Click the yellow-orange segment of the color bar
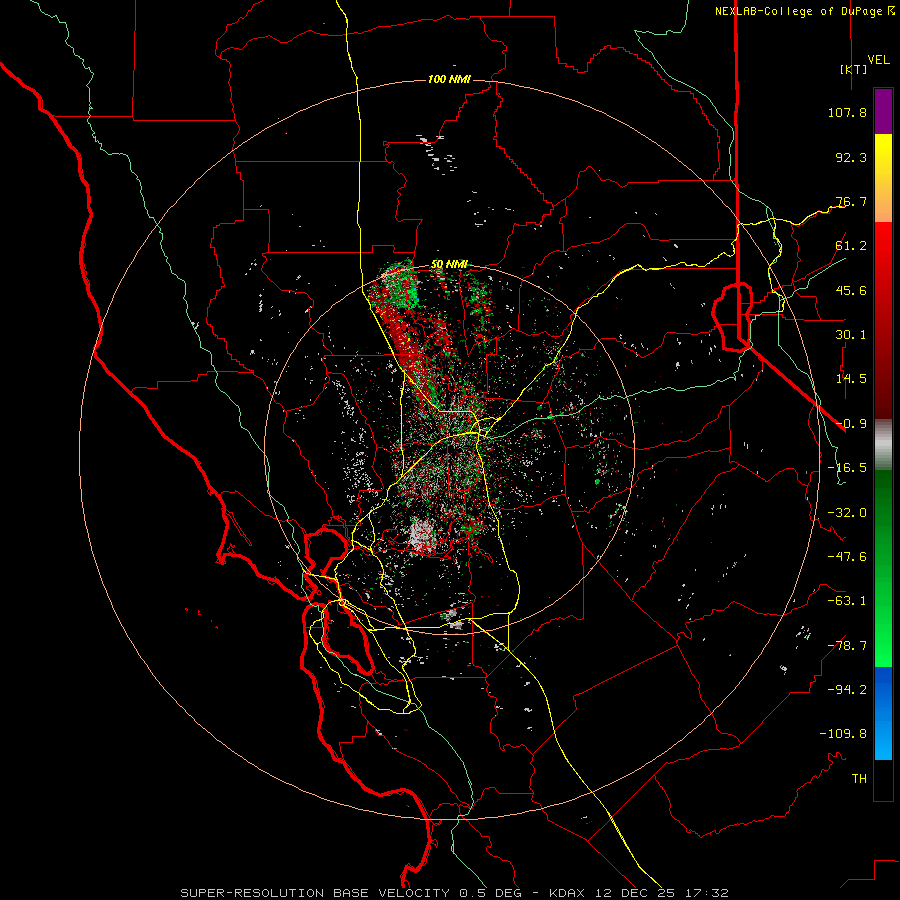The width and height of the screenshot is (900, 900). [883, 178]
